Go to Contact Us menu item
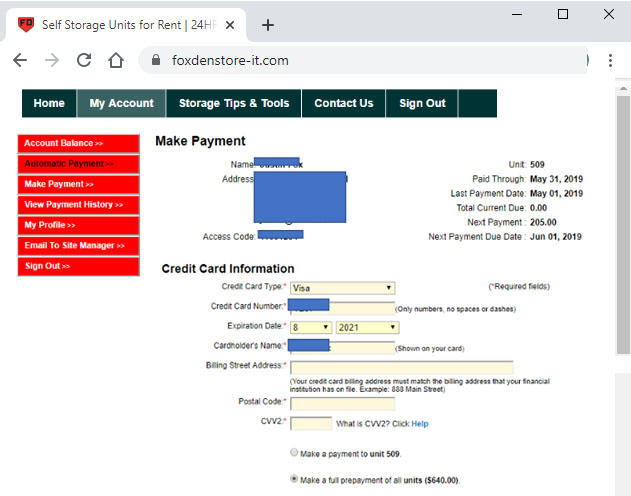 point(344,103)
